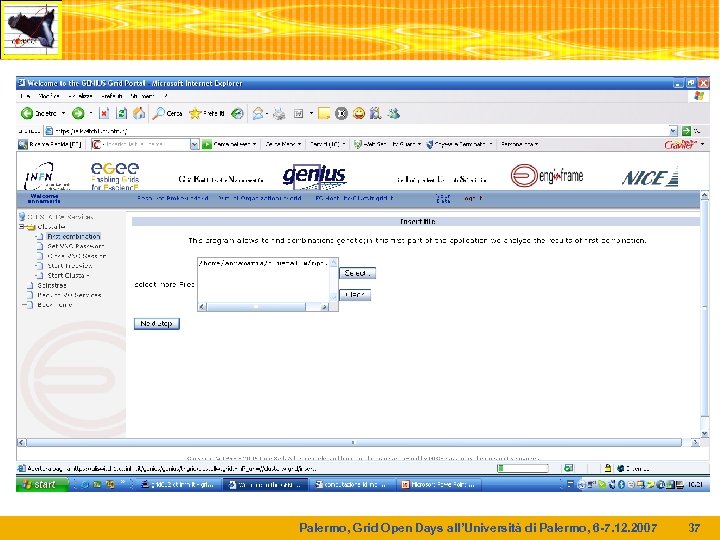Click the Welcome username link in blue bar
The height and width of the screenshot is (540, 720).
coord(44,199)
